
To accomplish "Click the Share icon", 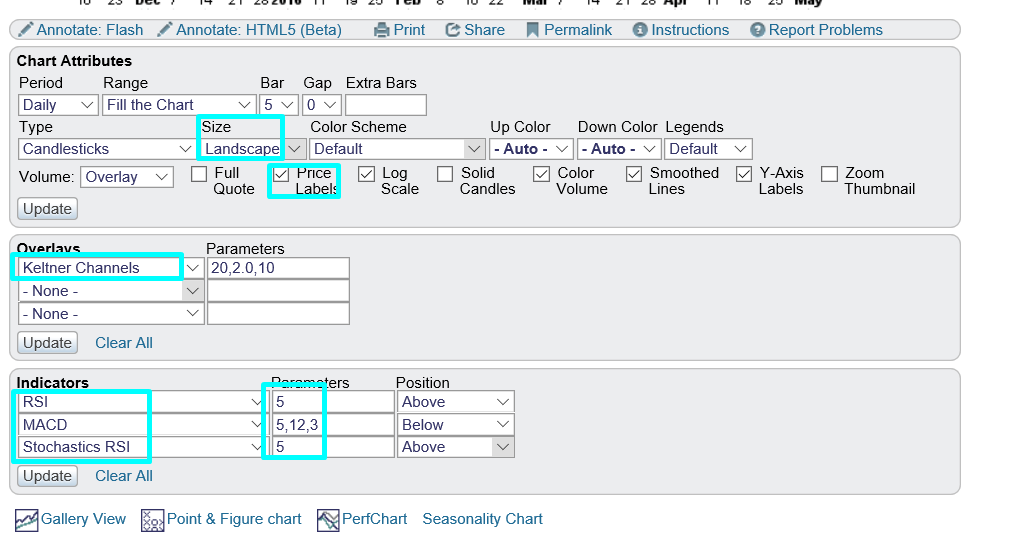I will click(x=453, y=30).
